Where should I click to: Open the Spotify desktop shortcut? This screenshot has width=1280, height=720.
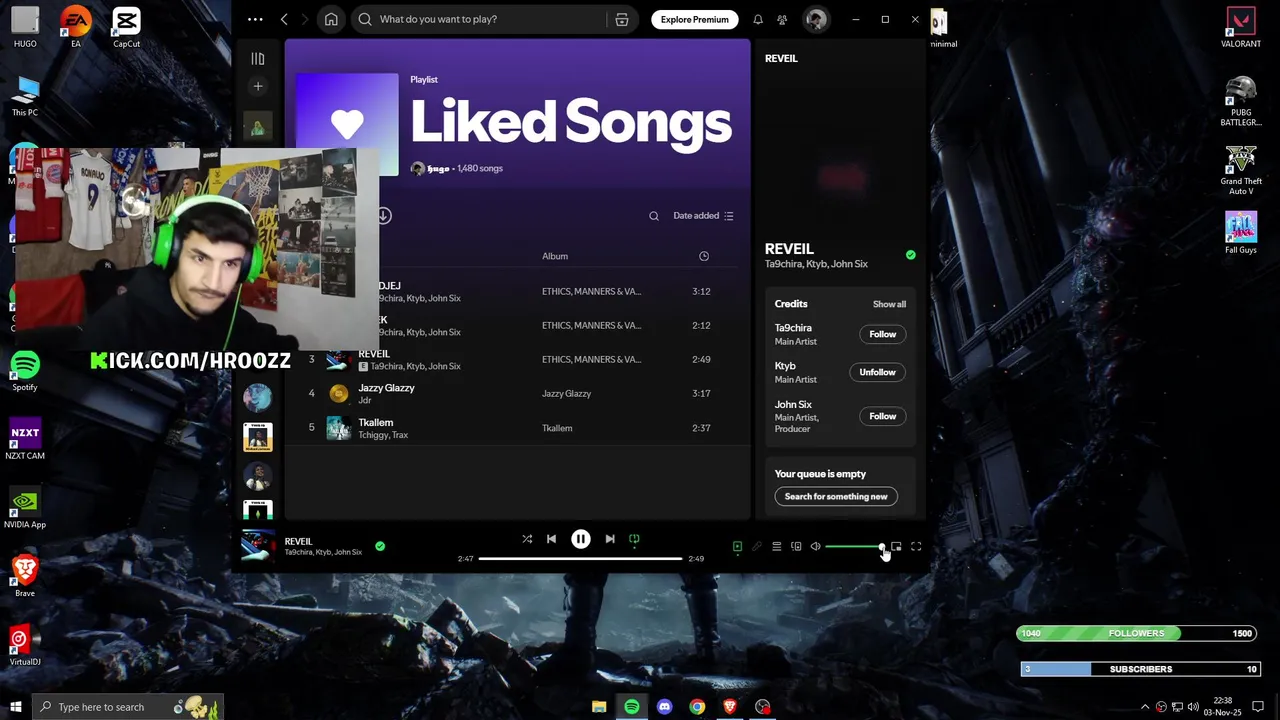(x=25, y=371)
